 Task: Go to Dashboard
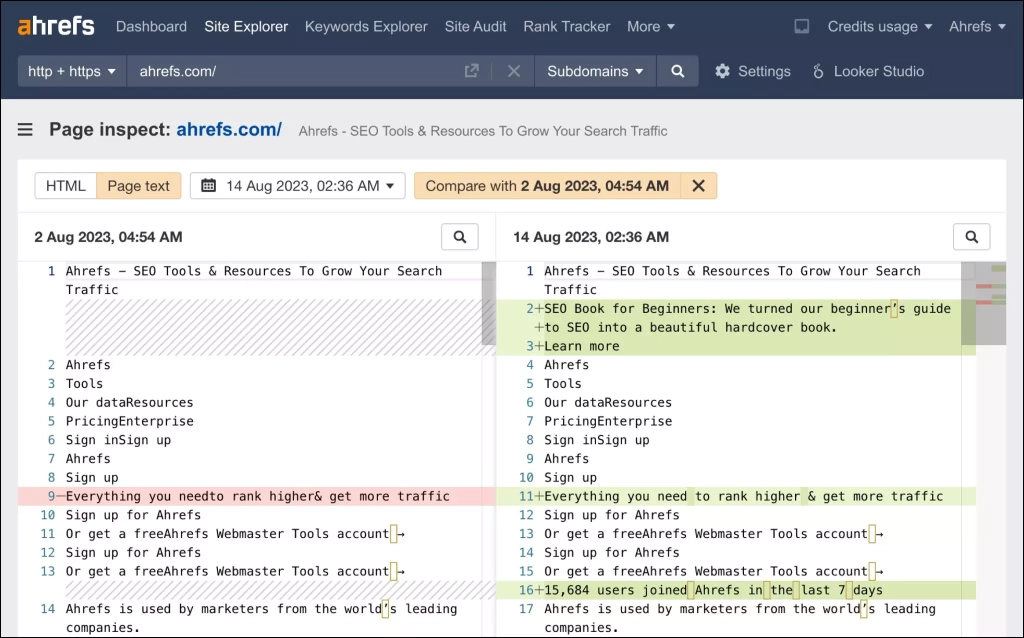tap(151, 27)
